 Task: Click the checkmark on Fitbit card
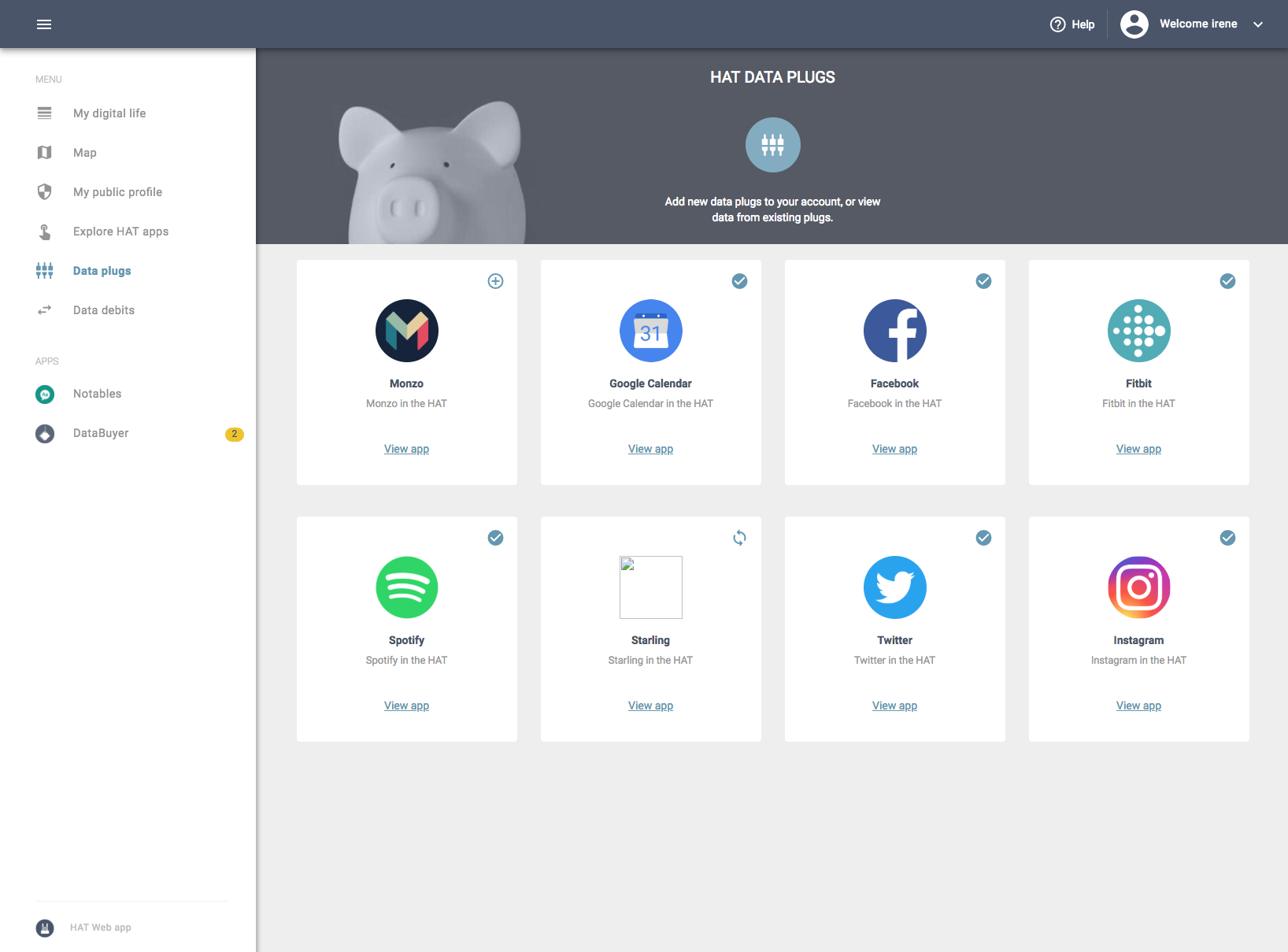click(x=1228, y=281)
